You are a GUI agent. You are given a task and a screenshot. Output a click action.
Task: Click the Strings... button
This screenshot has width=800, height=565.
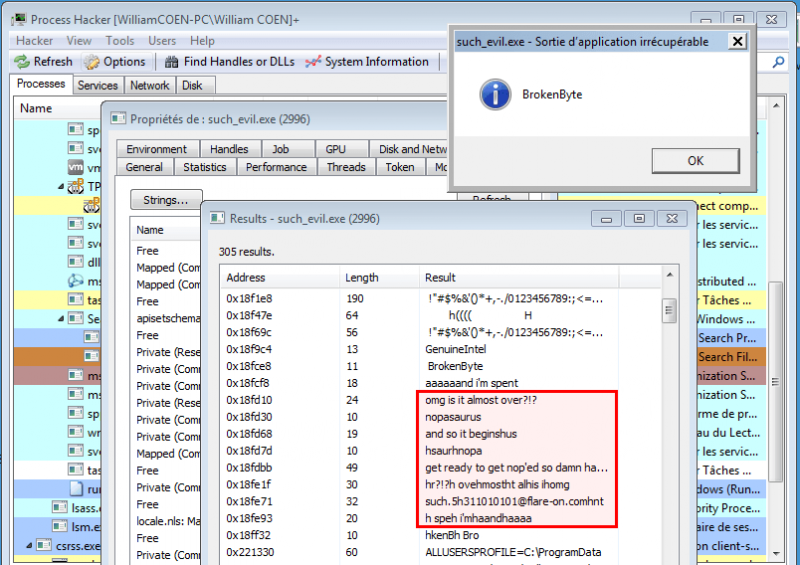(166, 200)
